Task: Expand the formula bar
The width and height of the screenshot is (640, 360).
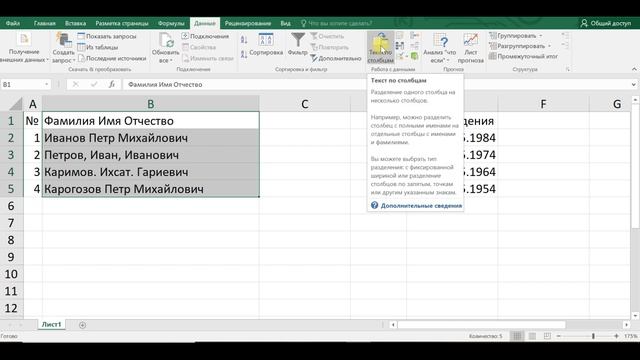Action: pos(633,84)
